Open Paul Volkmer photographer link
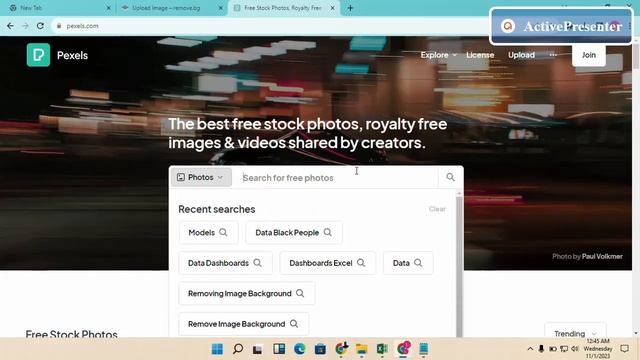640x360 pixels. pos(602,256)
